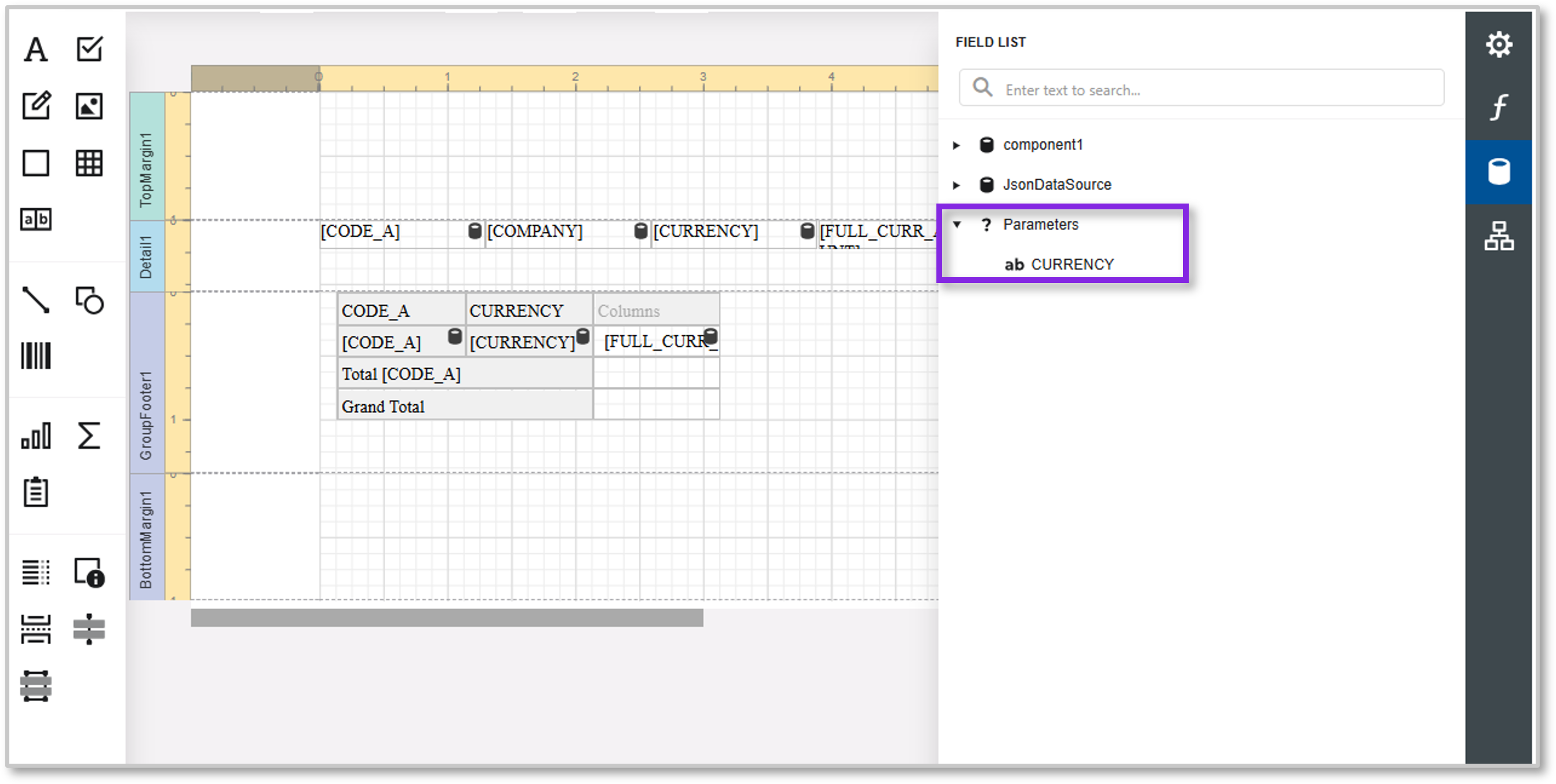Viewport: 1556px width, 784px height.
Task: Select the Detail1 band
Action: click(147, 256)
